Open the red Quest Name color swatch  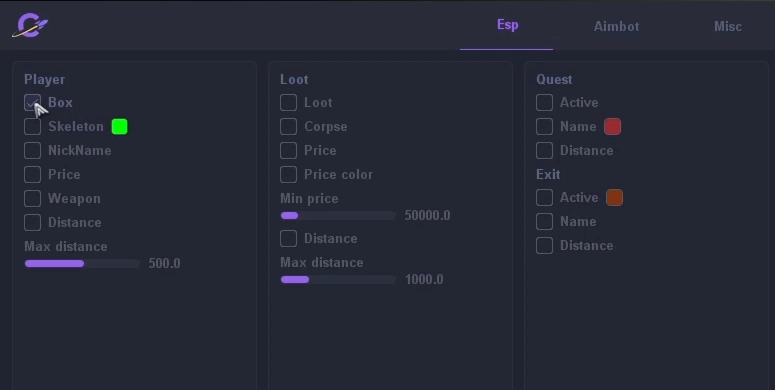tap(612, 127)
